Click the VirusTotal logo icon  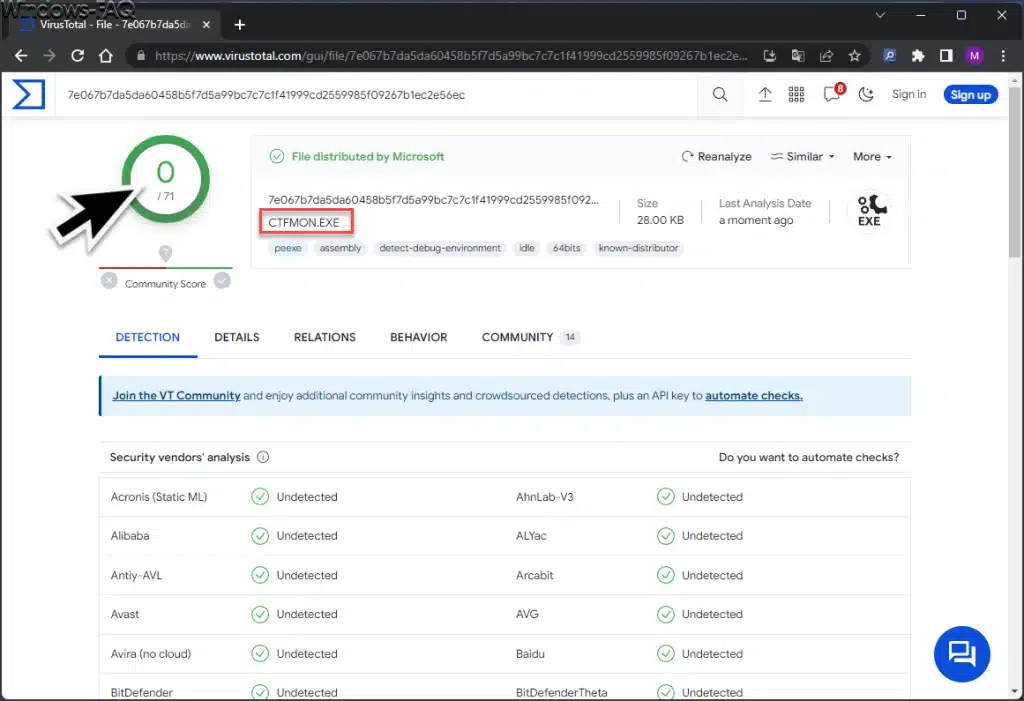pos(29,94)
